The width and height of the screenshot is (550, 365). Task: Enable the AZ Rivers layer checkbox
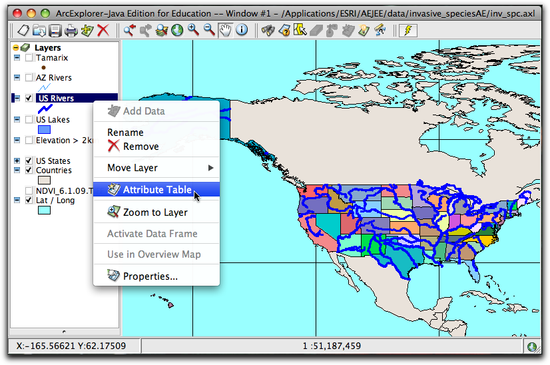pos(29,77)
